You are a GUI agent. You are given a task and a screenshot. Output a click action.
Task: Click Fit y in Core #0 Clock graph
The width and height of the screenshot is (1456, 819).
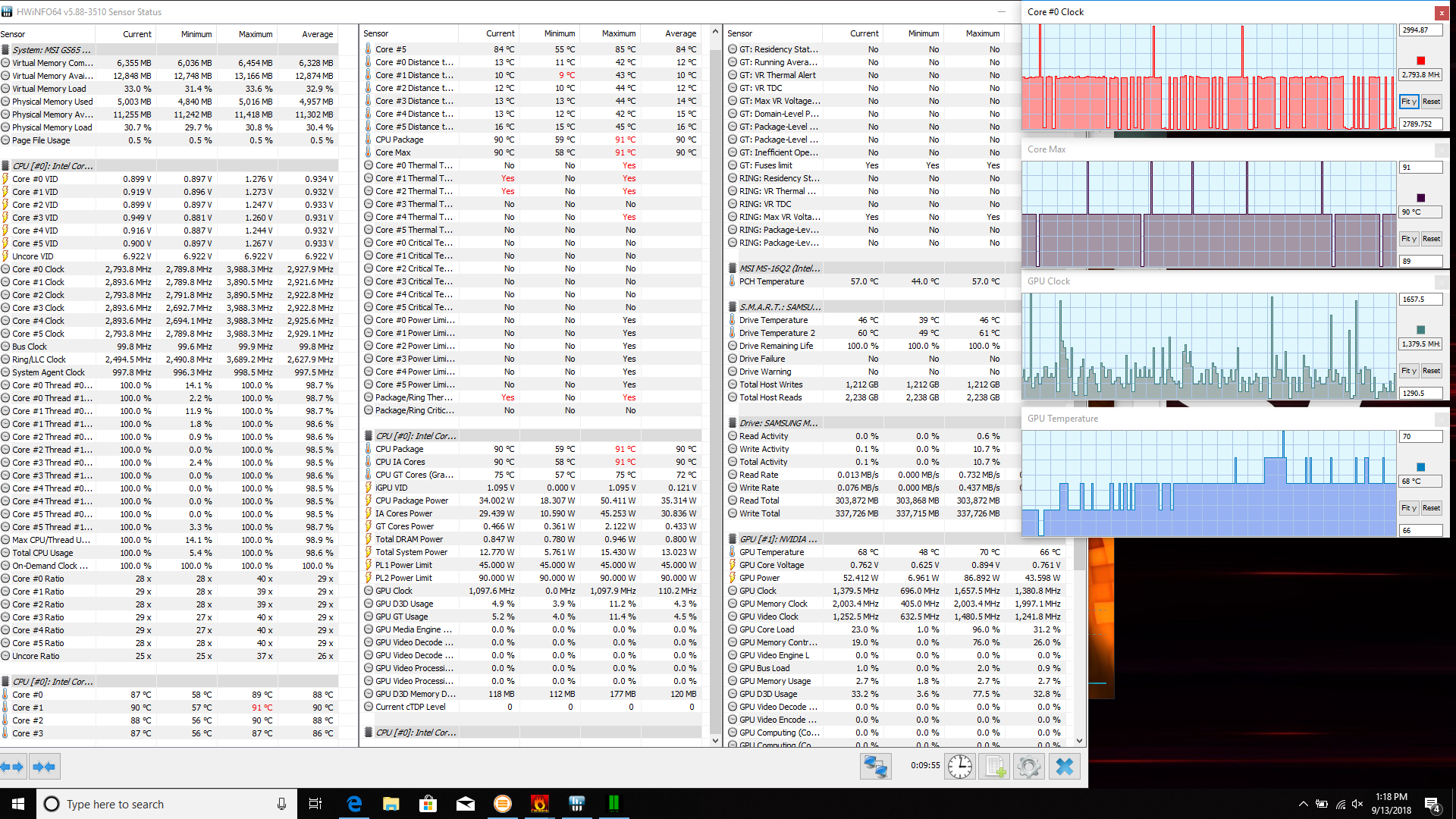tap(1408, 102)
